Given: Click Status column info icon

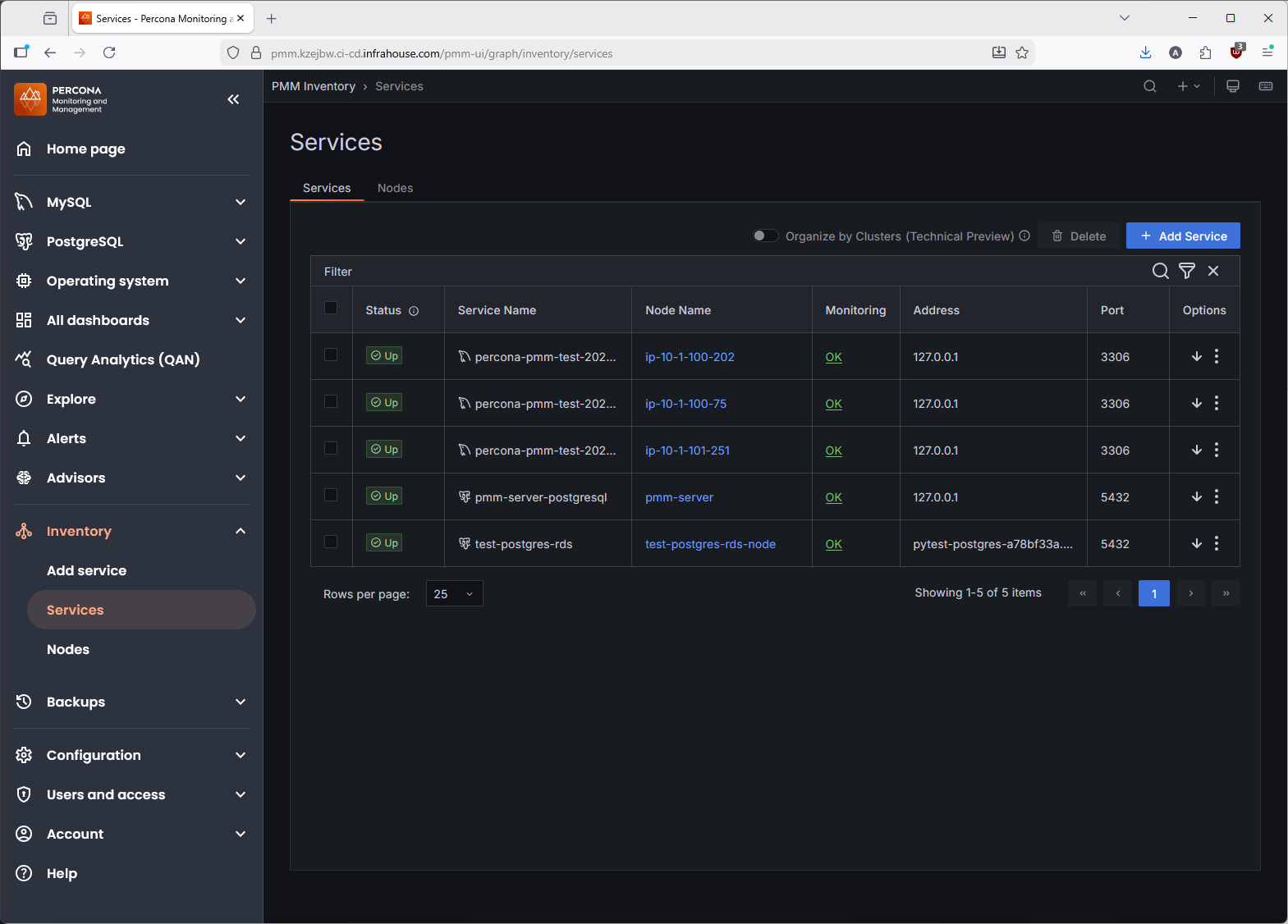Looking at the screenshot, I should click(414, 311).
